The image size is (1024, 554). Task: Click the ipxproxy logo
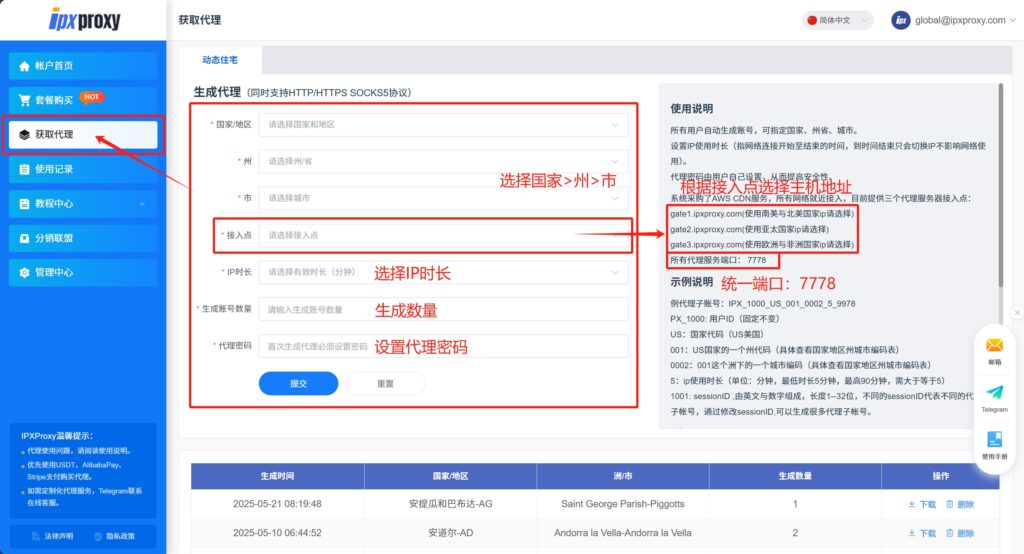[84, 20]
